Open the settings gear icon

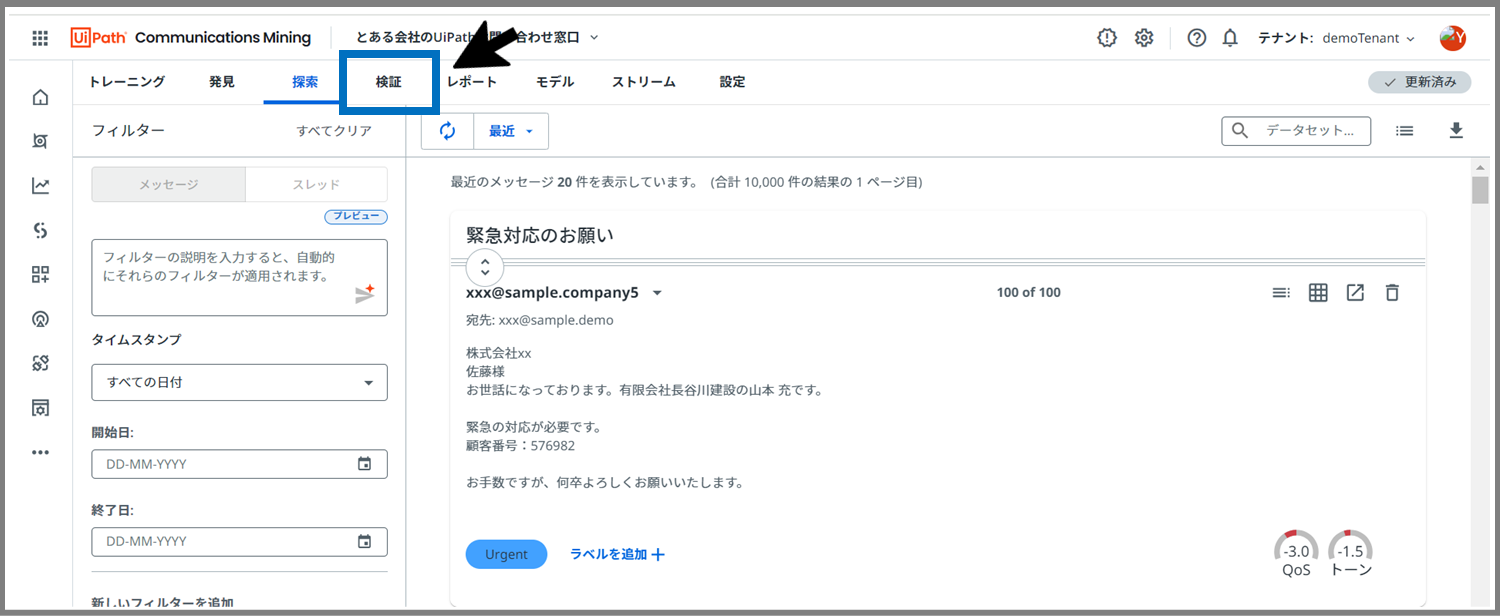point(1144,38)
